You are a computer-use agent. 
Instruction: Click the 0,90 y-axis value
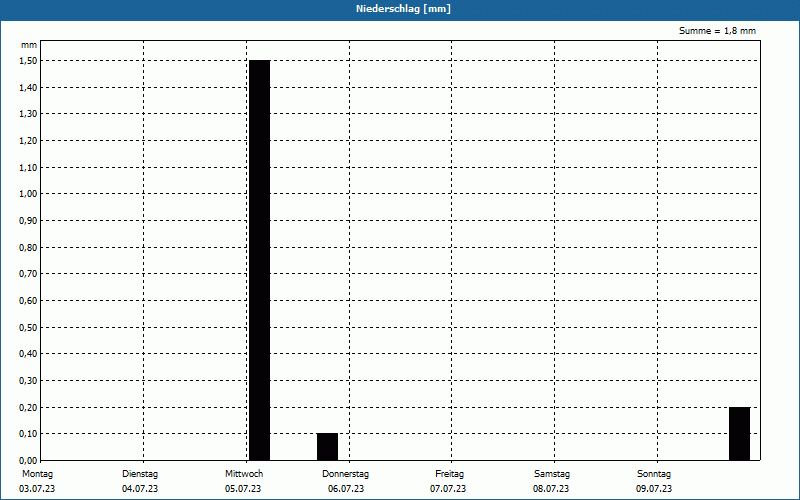tap(28, 221)
